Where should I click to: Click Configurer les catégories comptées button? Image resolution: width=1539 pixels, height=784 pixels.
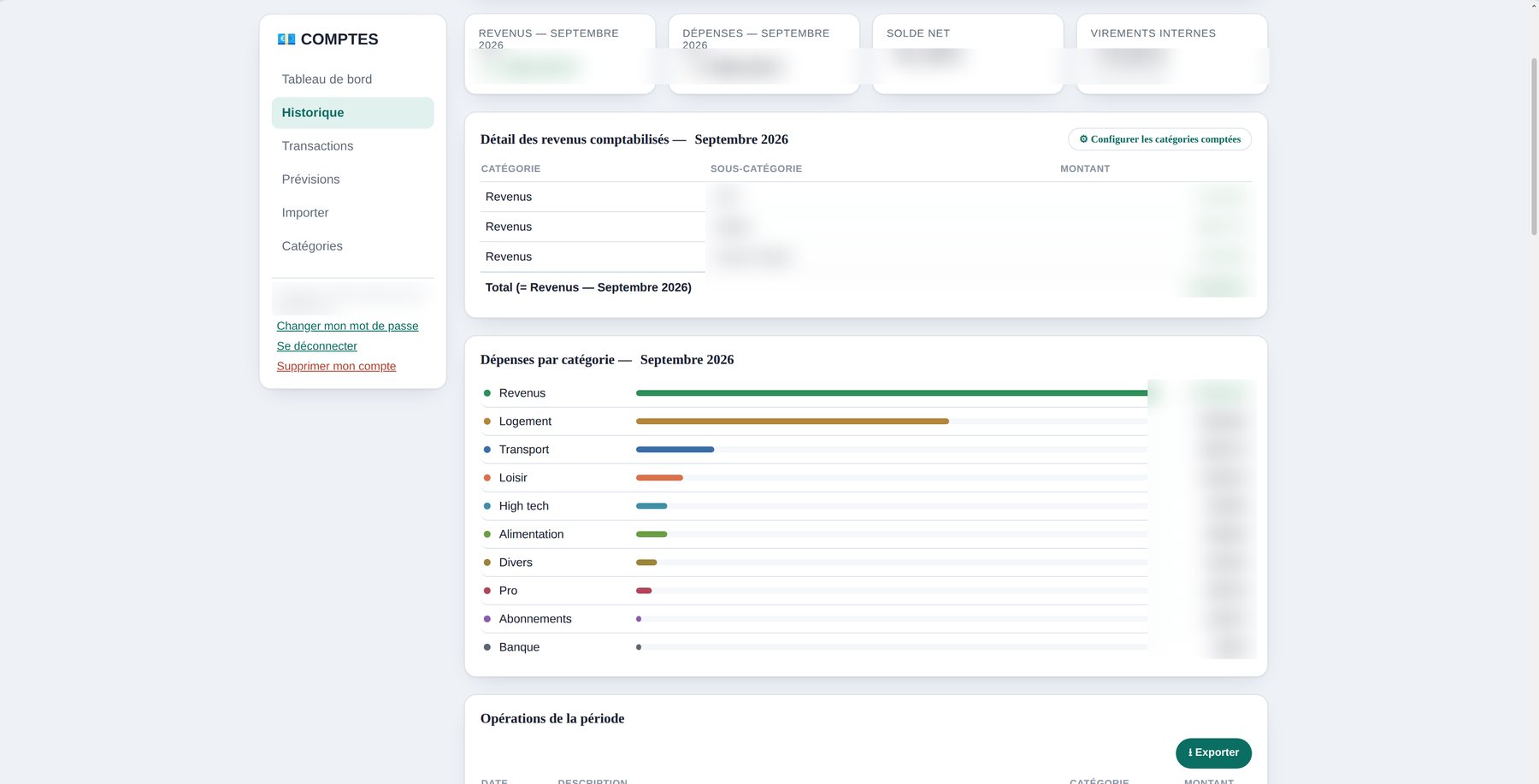click(x=1159, y=139)
